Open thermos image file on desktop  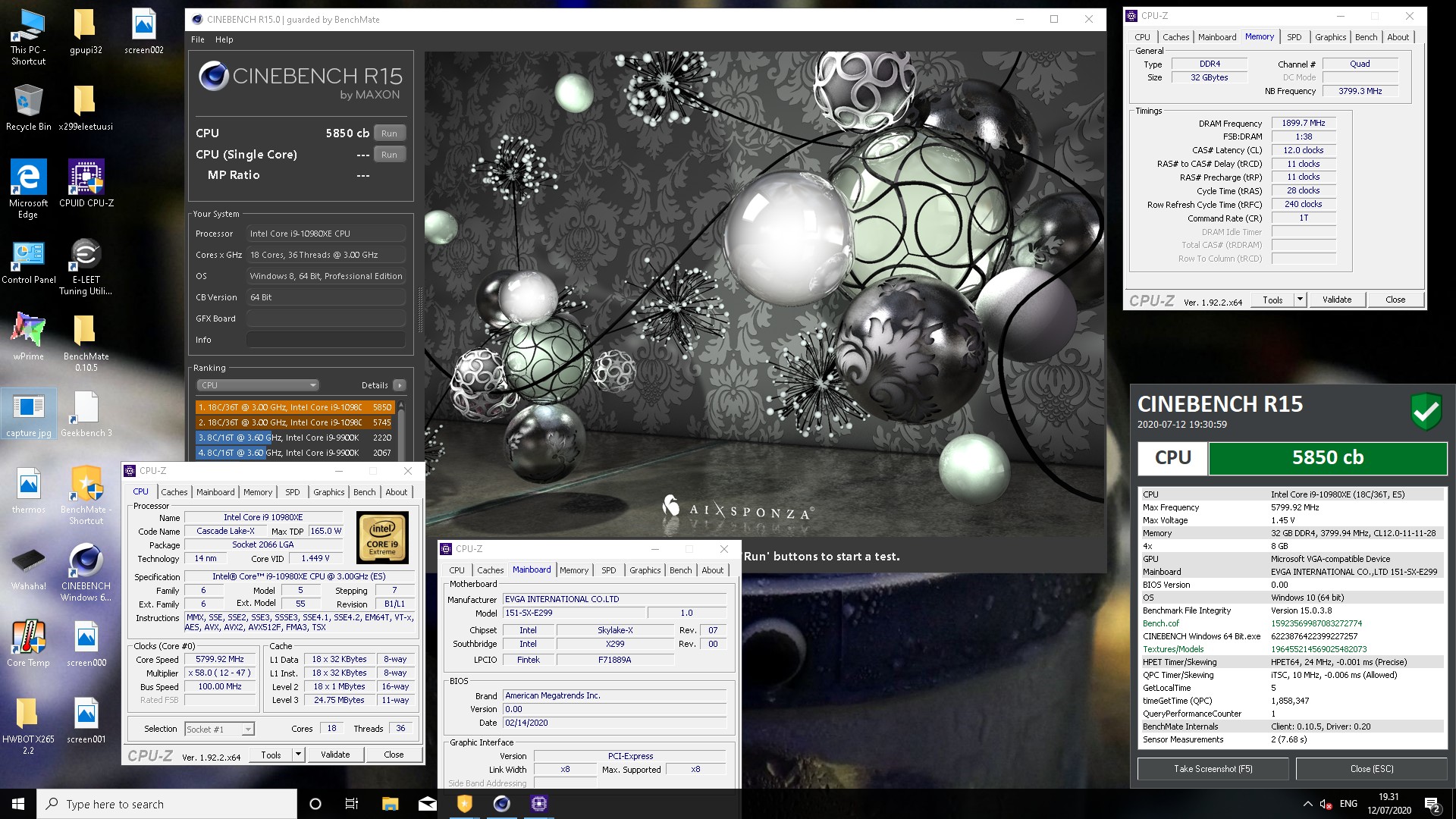tap(28, 491)
